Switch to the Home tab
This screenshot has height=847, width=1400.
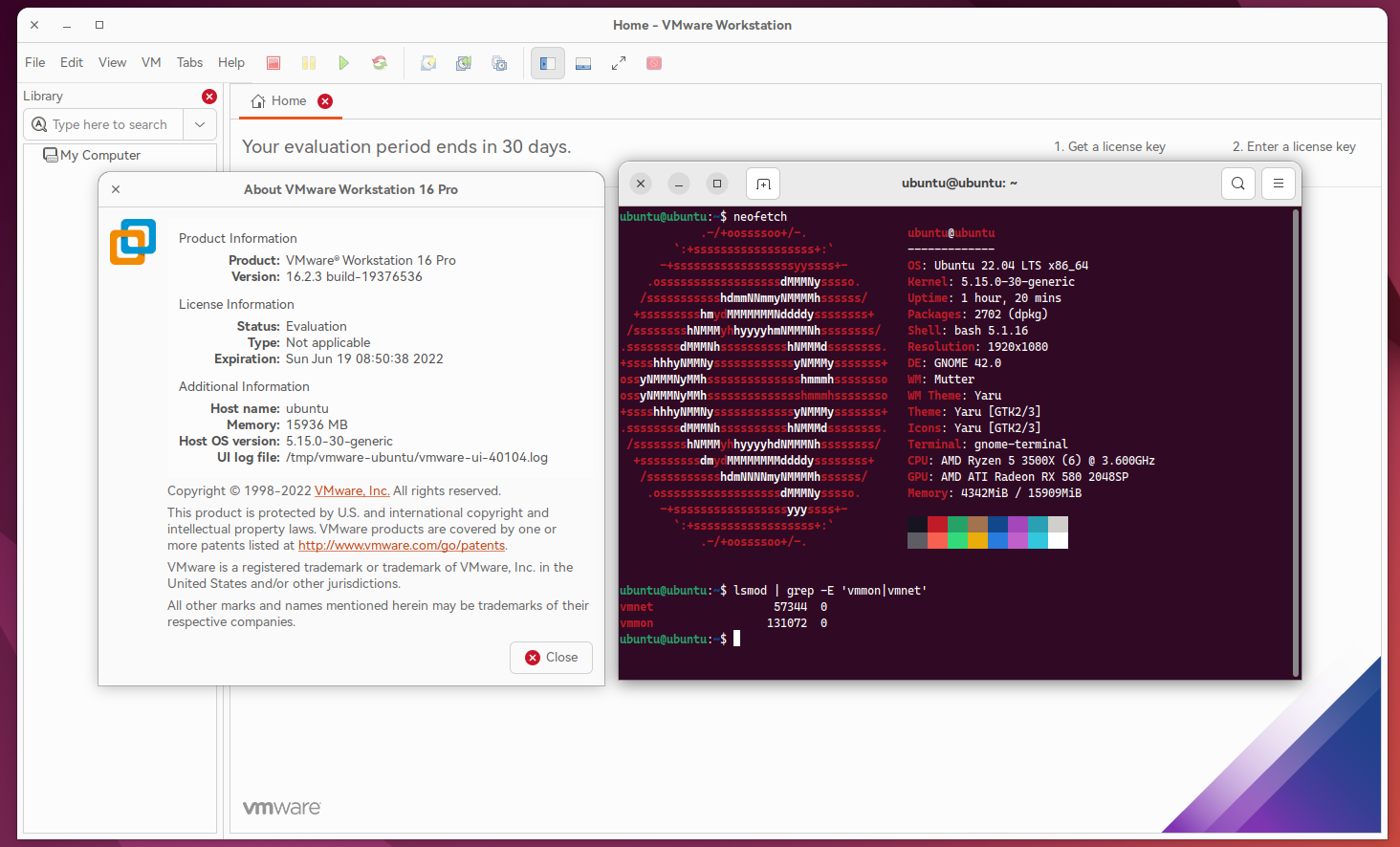290,101
